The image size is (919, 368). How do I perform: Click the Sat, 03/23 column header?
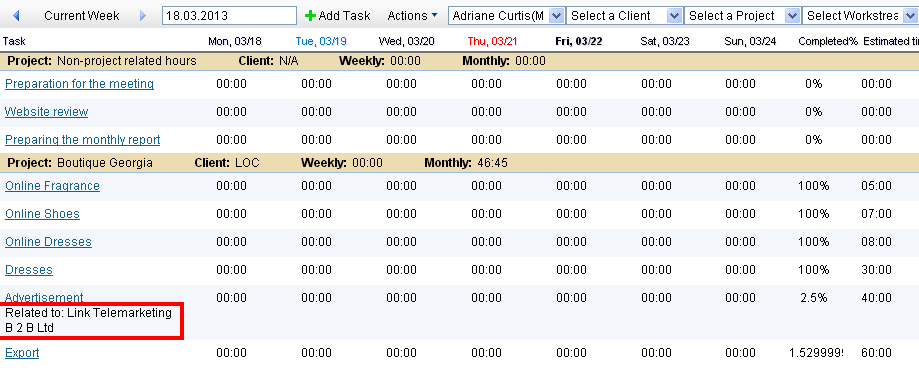pyautogui.click(x=665, y=42)
